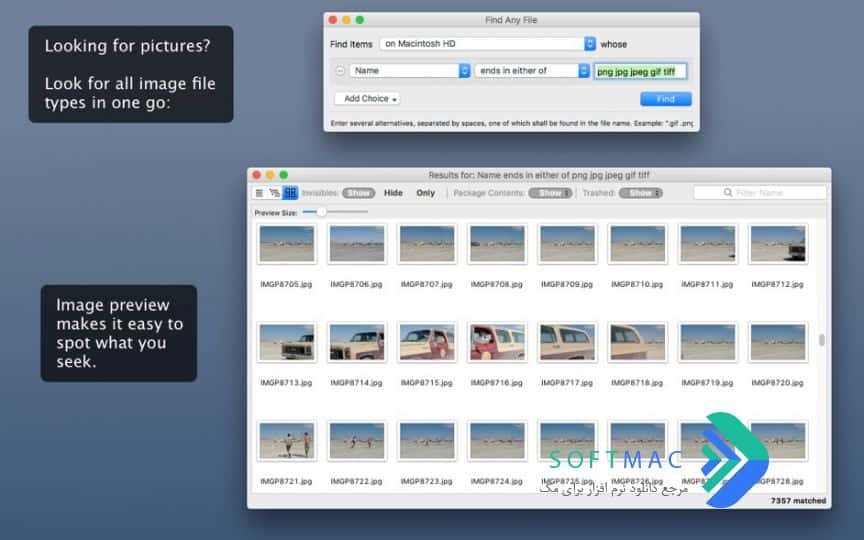864x540 pixels.
Task: Select thumbnail IMGP8718.jpg
Action: point(637,342)
